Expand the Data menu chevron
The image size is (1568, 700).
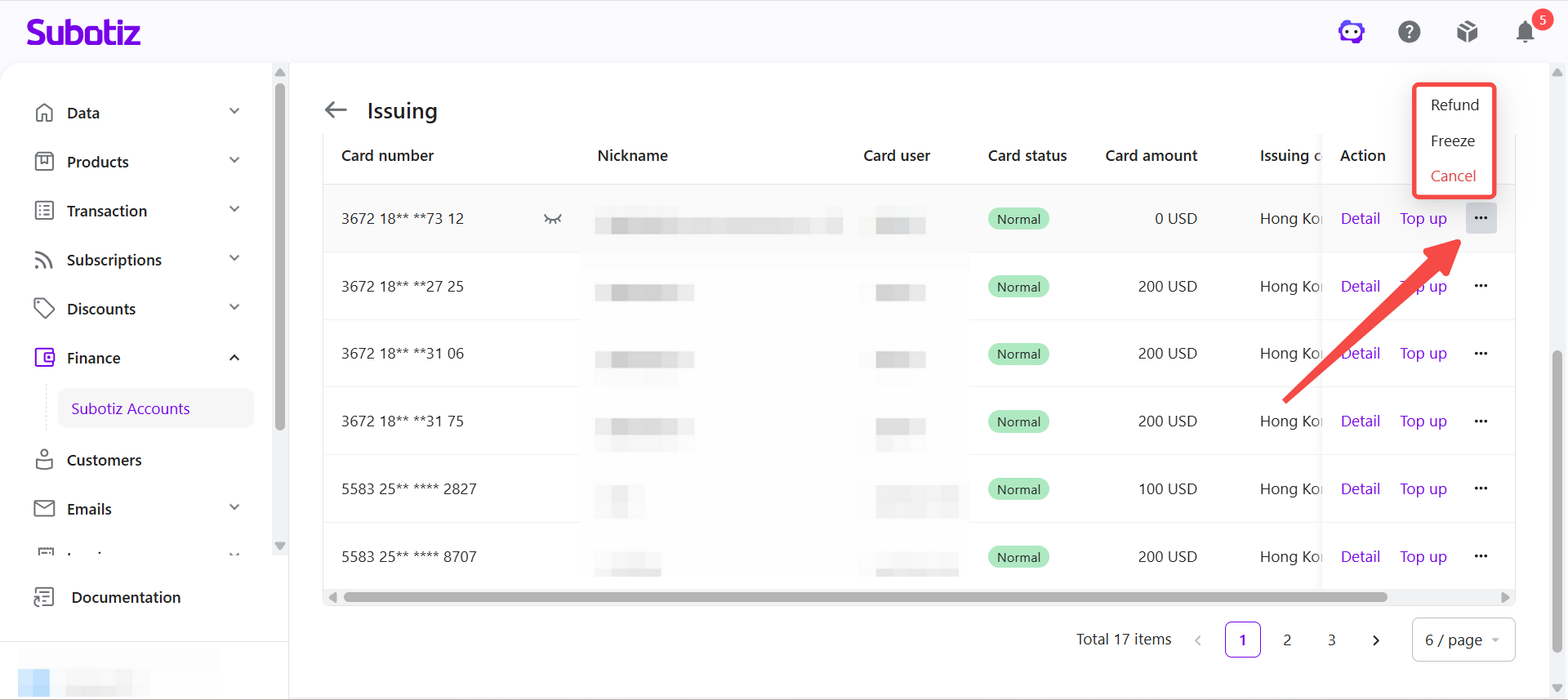[234, 111]
